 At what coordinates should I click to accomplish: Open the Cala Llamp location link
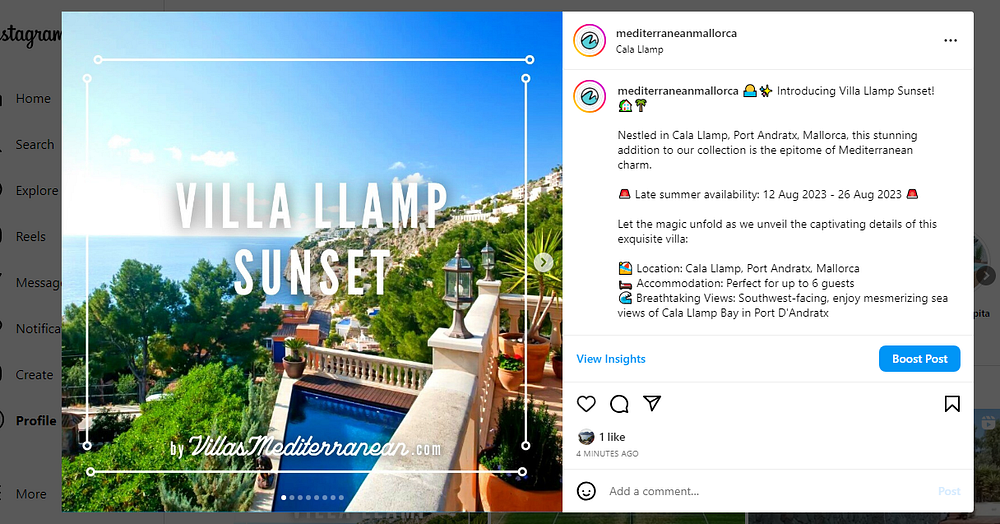(x=639, y=49)
